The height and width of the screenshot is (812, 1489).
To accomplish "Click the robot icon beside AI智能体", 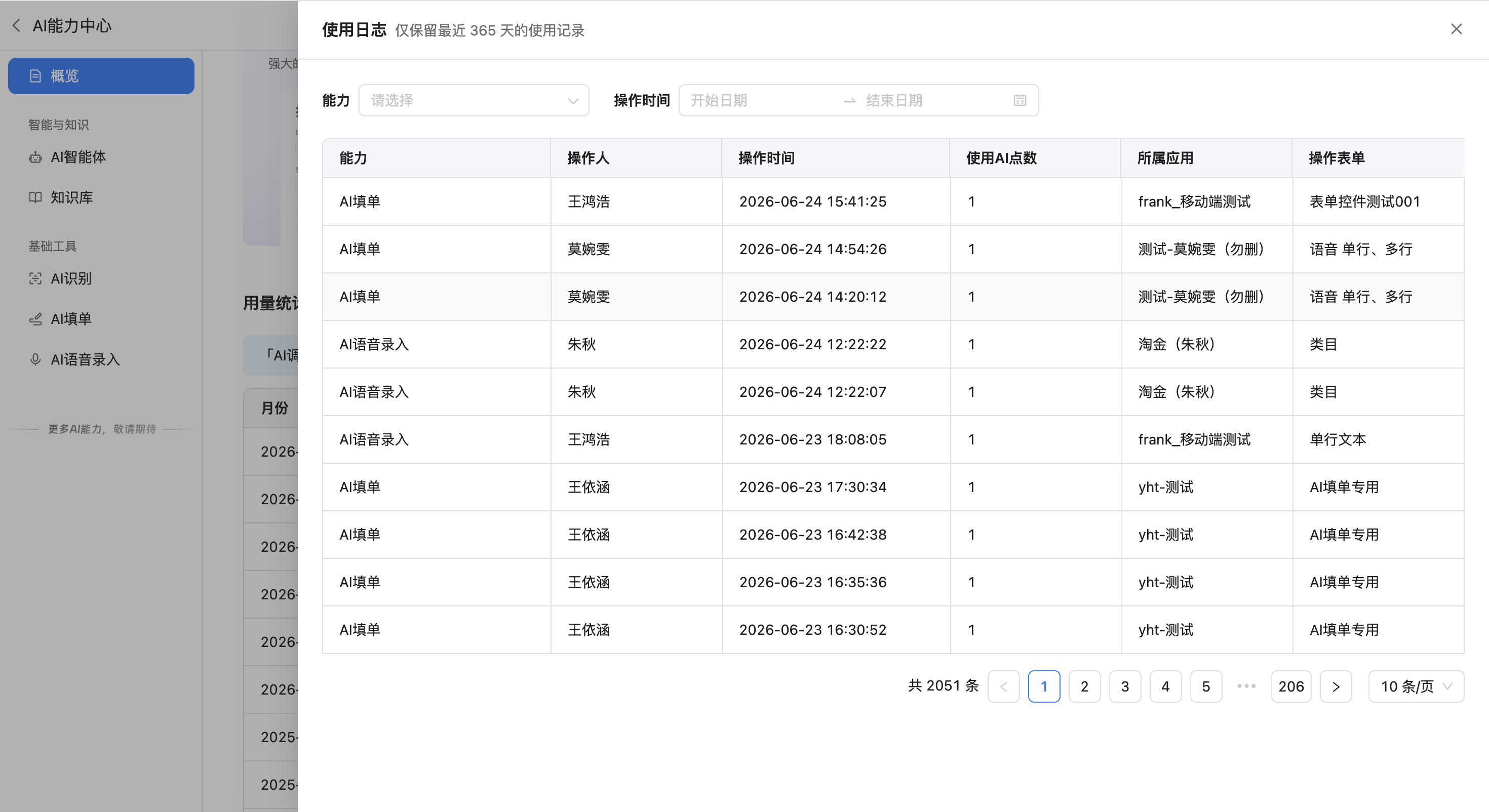I will coord(35,157).
